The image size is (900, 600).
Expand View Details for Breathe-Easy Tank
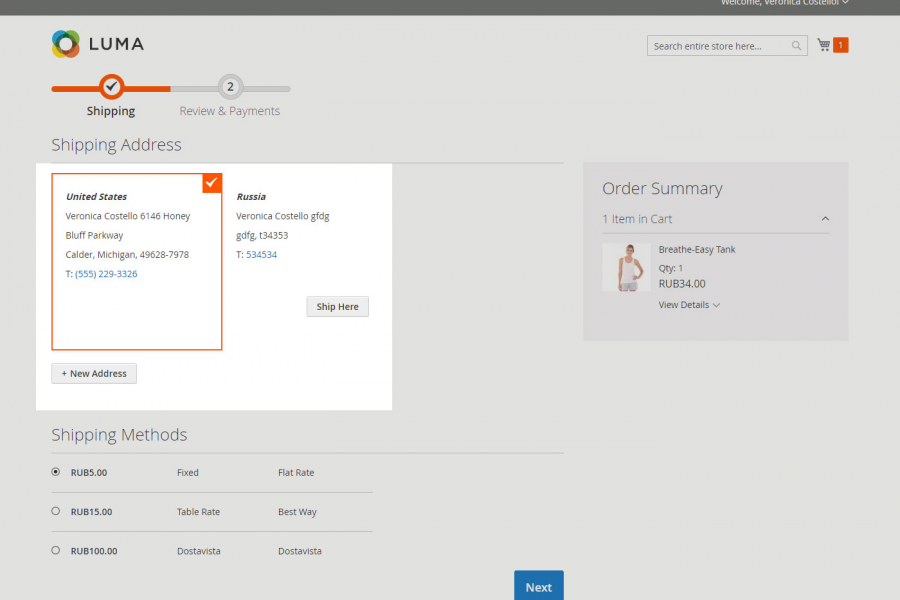pyautogui.click(x=689, y=305)
